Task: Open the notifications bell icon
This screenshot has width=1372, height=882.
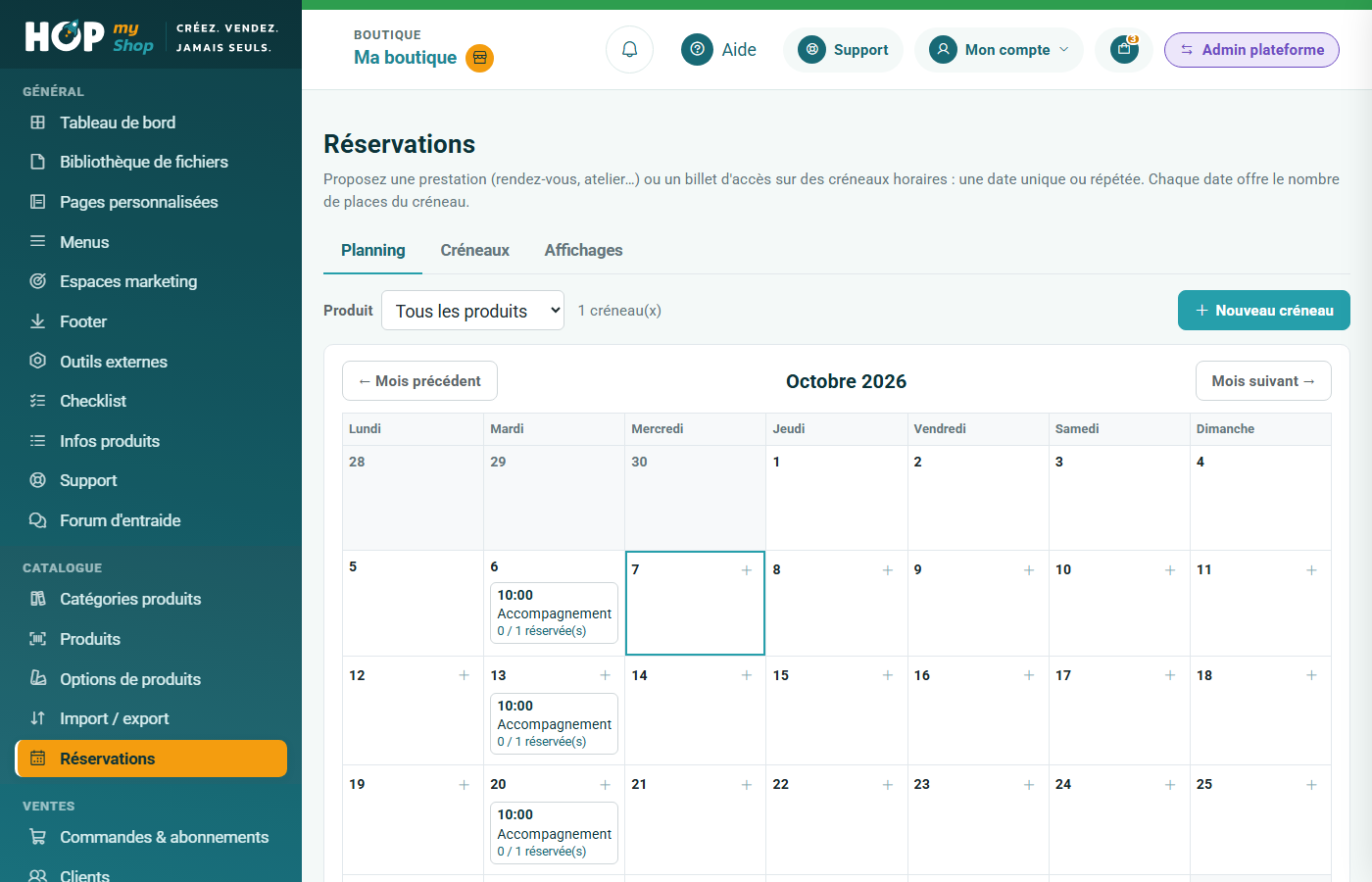Action: click(x=629, y=50)
